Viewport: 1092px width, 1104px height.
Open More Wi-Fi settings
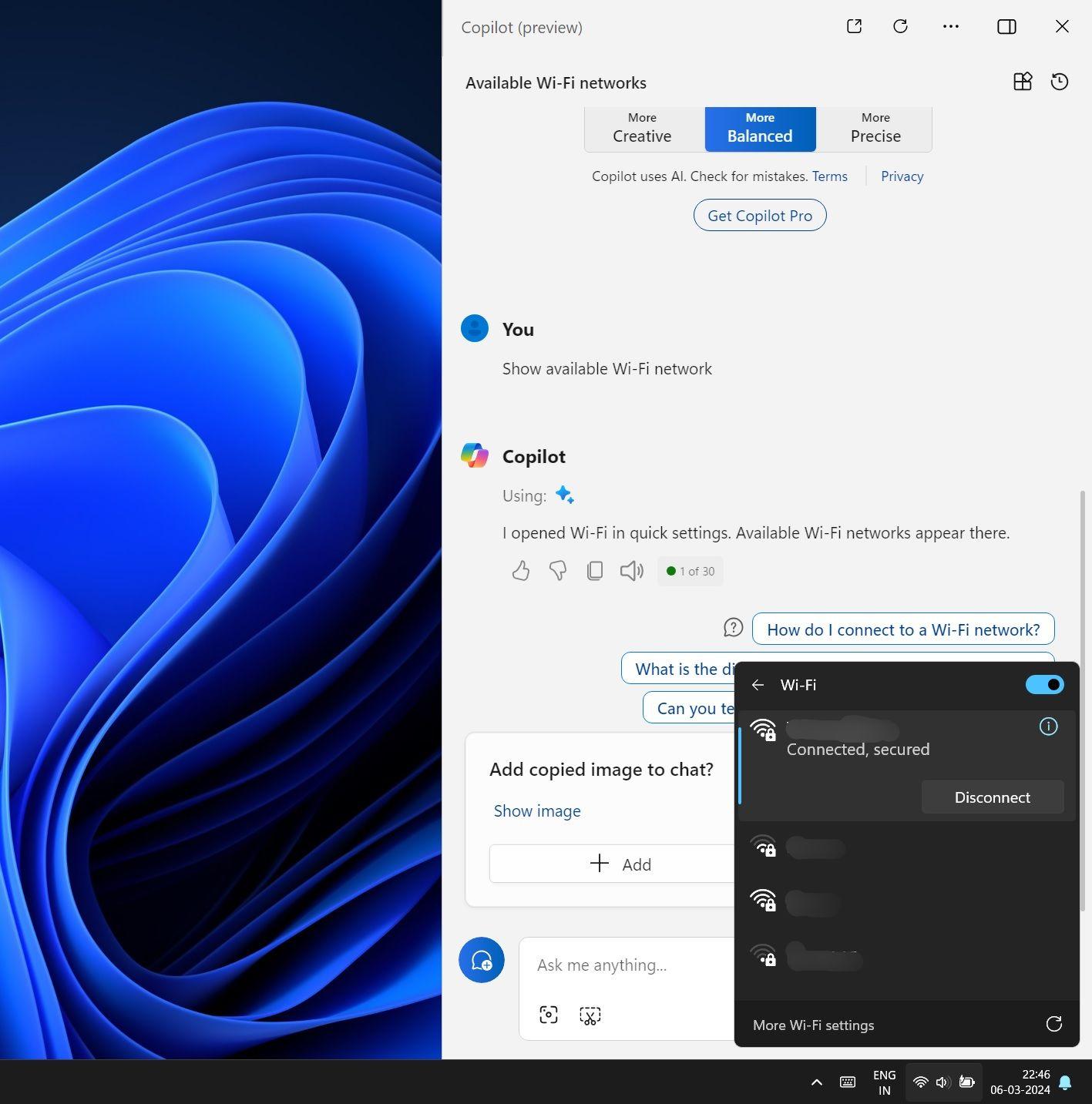coord(813,1025)
